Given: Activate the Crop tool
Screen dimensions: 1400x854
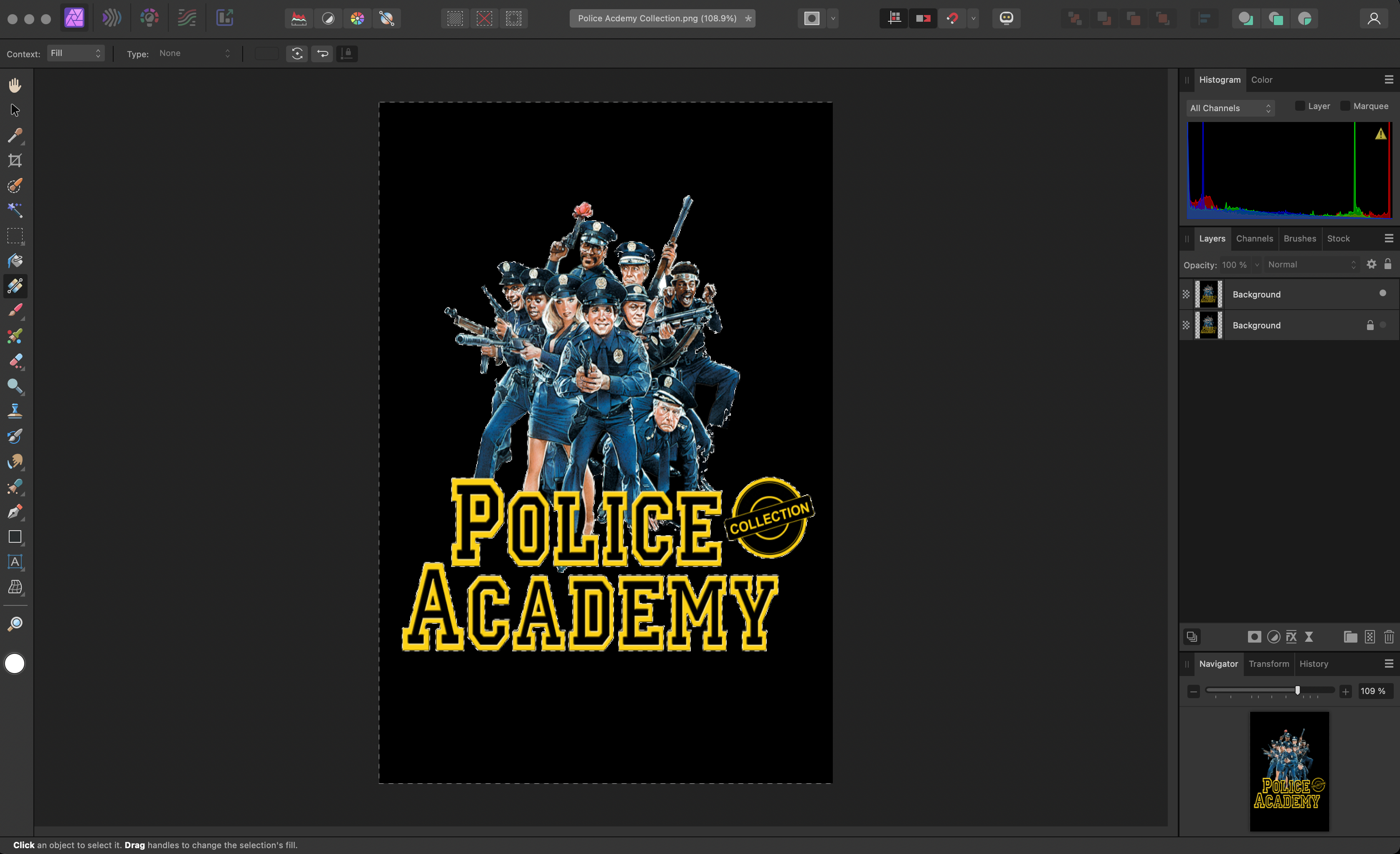Looking at the screenshot, I should 15,160.
